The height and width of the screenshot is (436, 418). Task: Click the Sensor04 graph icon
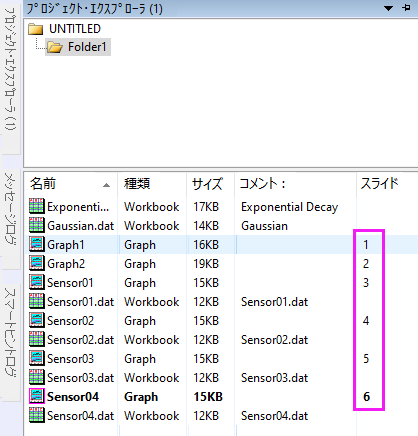click(x=36, y=396)
